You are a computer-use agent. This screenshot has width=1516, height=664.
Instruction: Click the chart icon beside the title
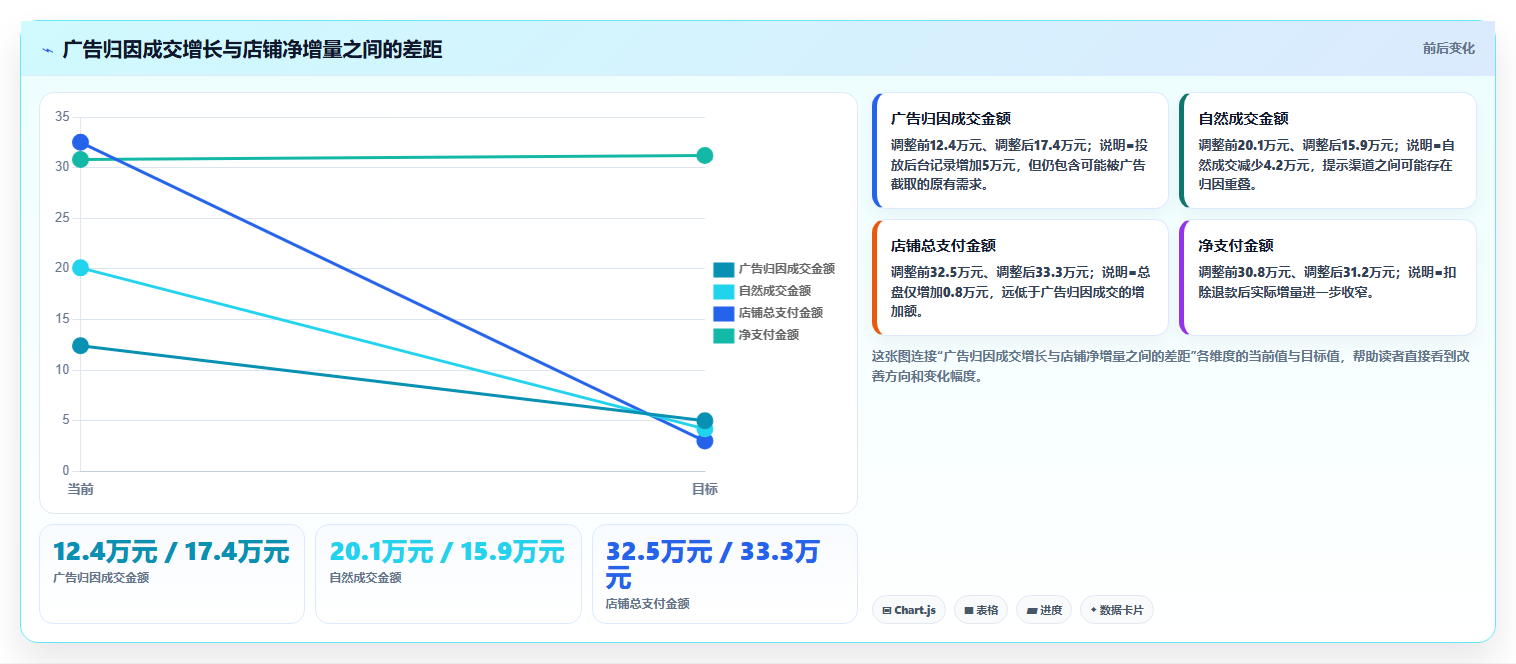click(47, 50)
